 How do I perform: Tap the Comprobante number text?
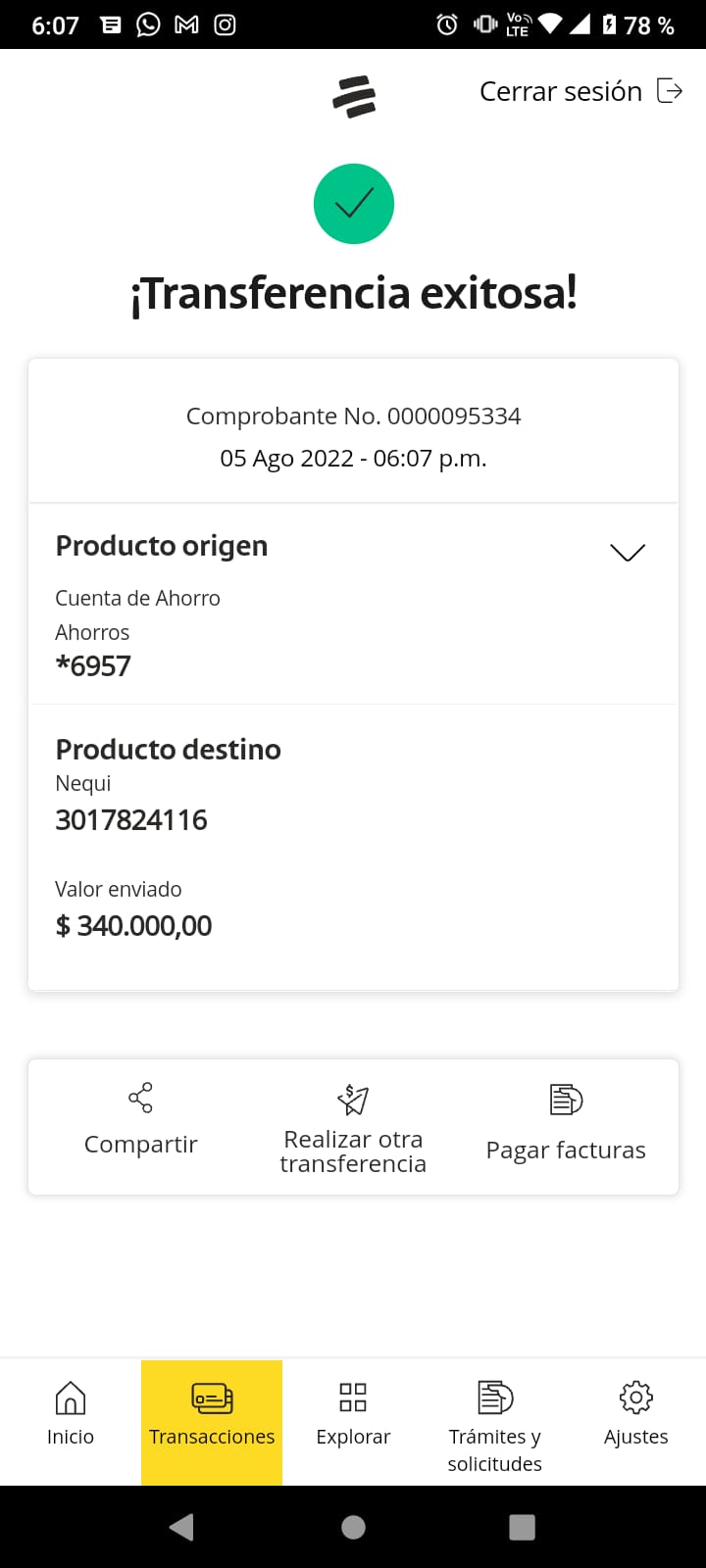click(x=353, y=416)
